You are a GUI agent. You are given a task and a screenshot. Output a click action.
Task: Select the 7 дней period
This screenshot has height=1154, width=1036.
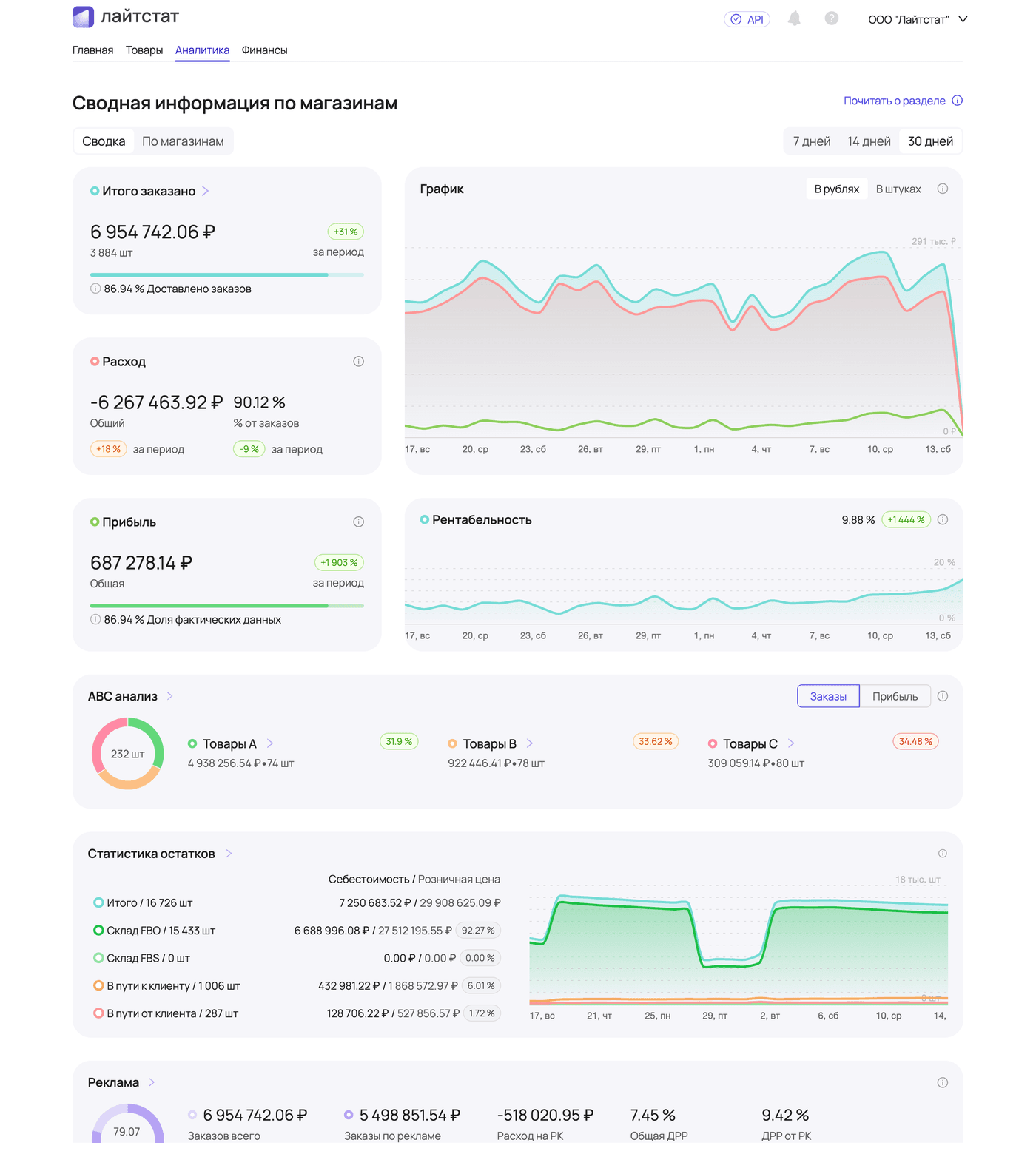point(812,141)
